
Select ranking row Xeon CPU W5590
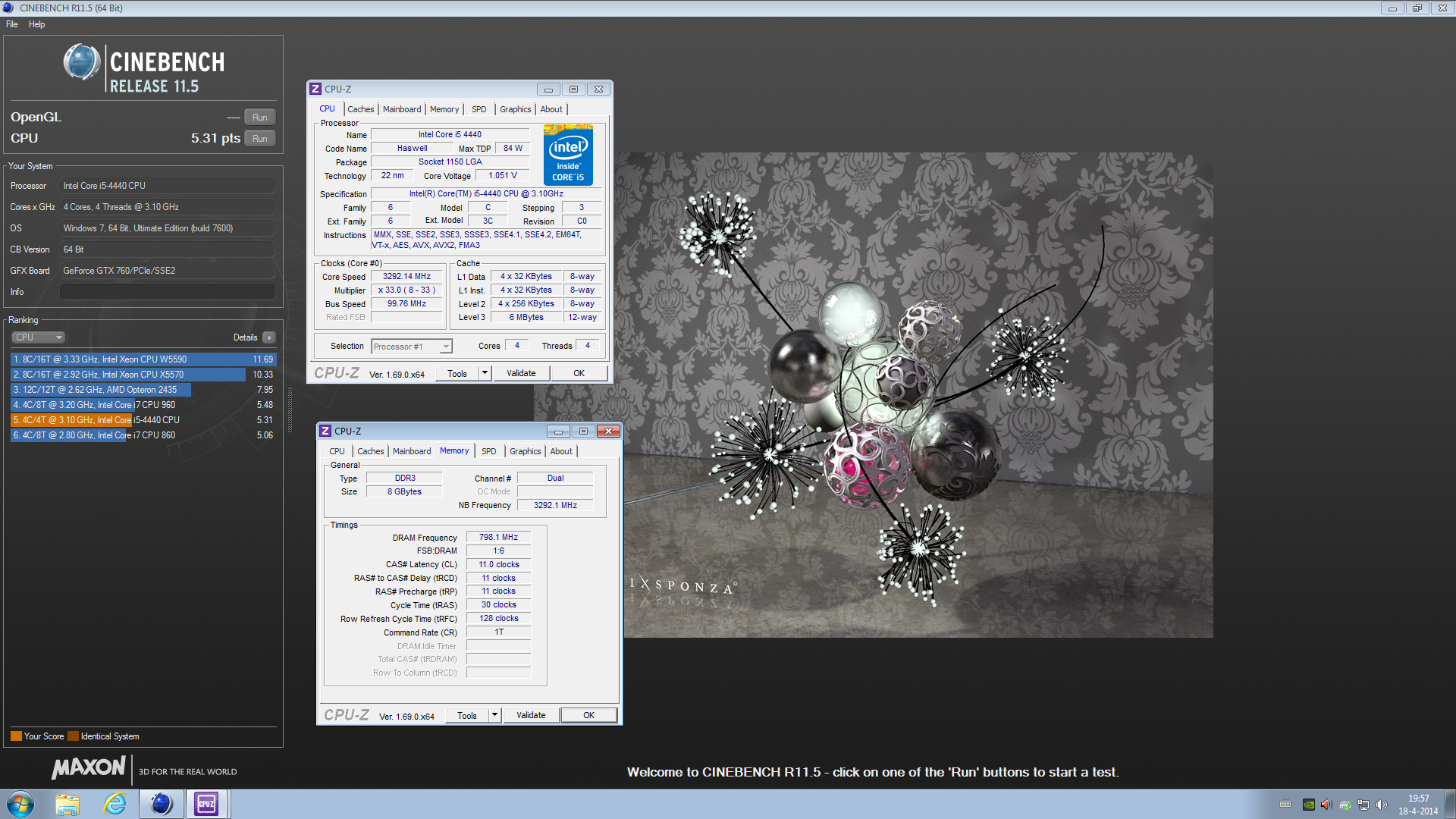tap(143, 359)
